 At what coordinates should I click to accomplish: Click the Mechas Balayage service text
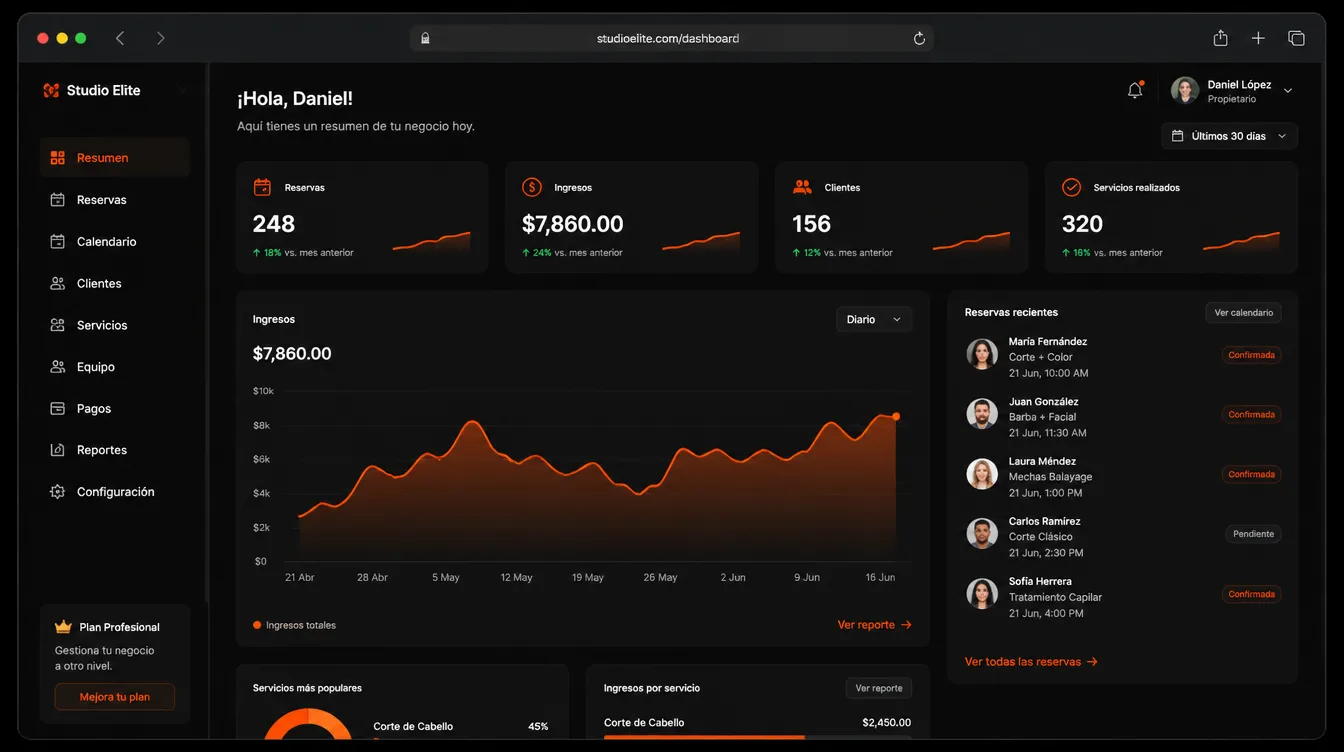click(1050, 477)
